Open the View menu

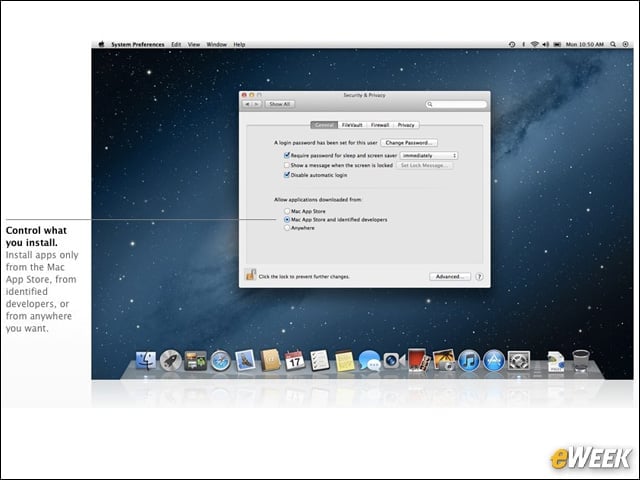(194, 44)
